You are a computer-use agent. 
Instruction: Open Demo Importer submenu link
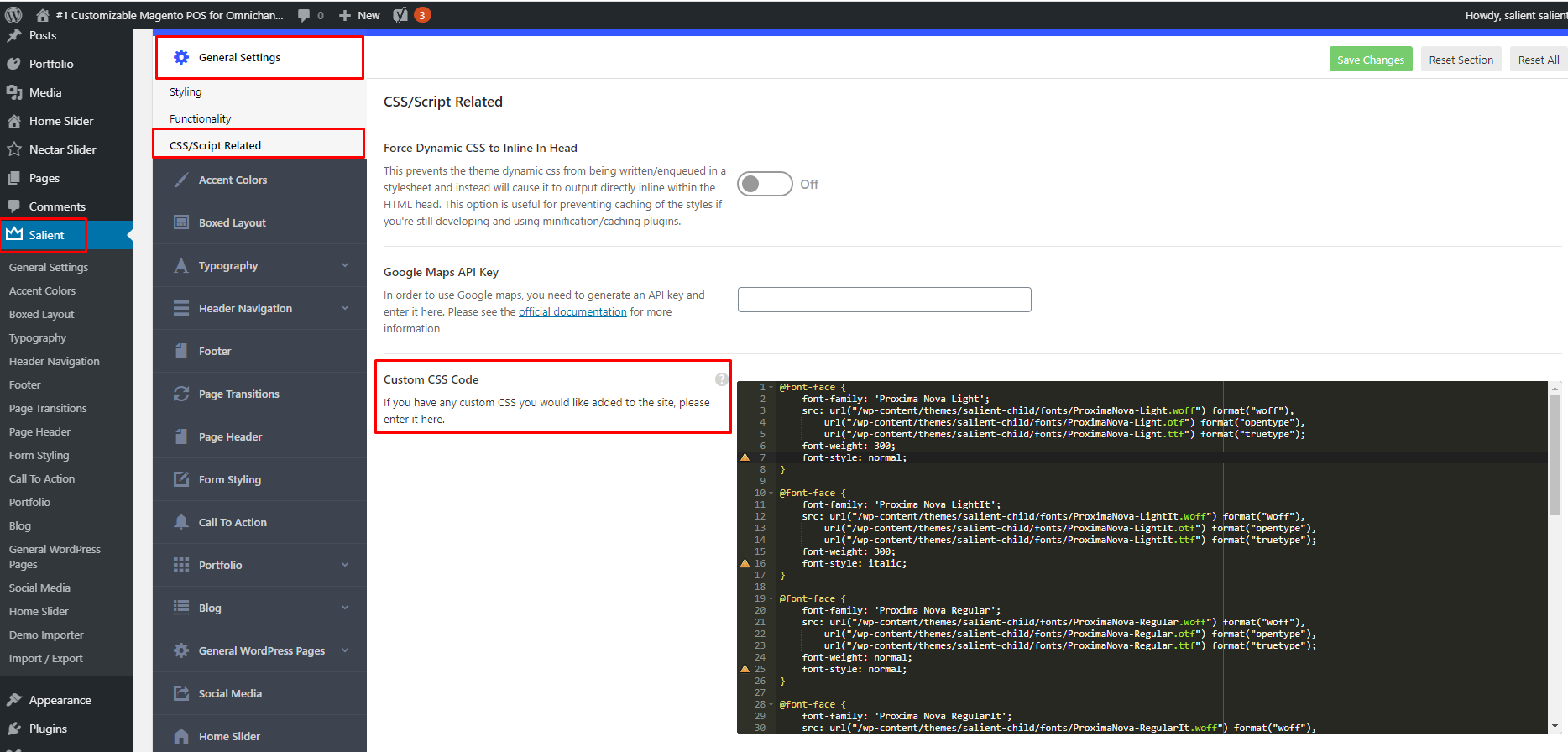coord(46,634)
